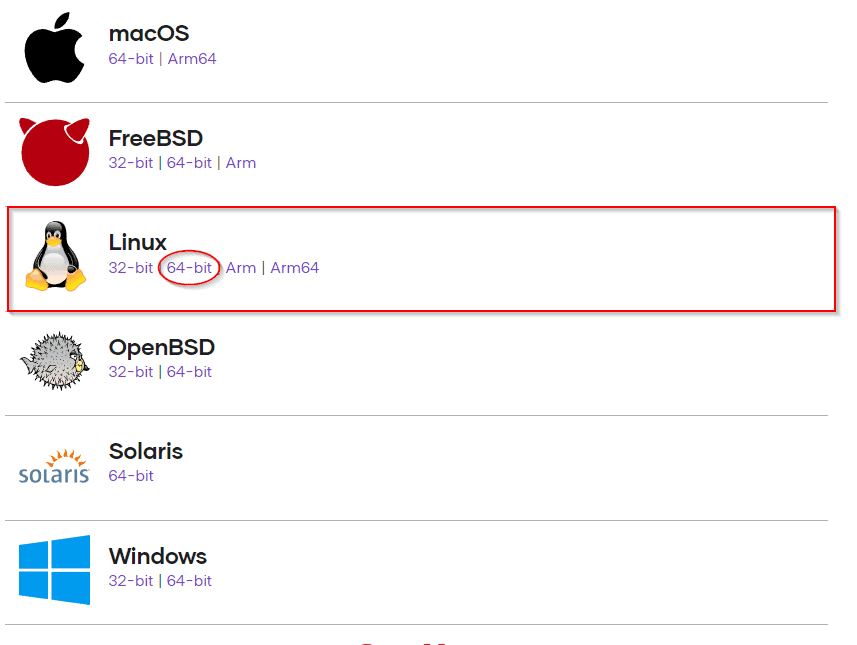857x645 pixels.
Task: Click the Apple macOS logo icon
Action: [x=54, y=48]
